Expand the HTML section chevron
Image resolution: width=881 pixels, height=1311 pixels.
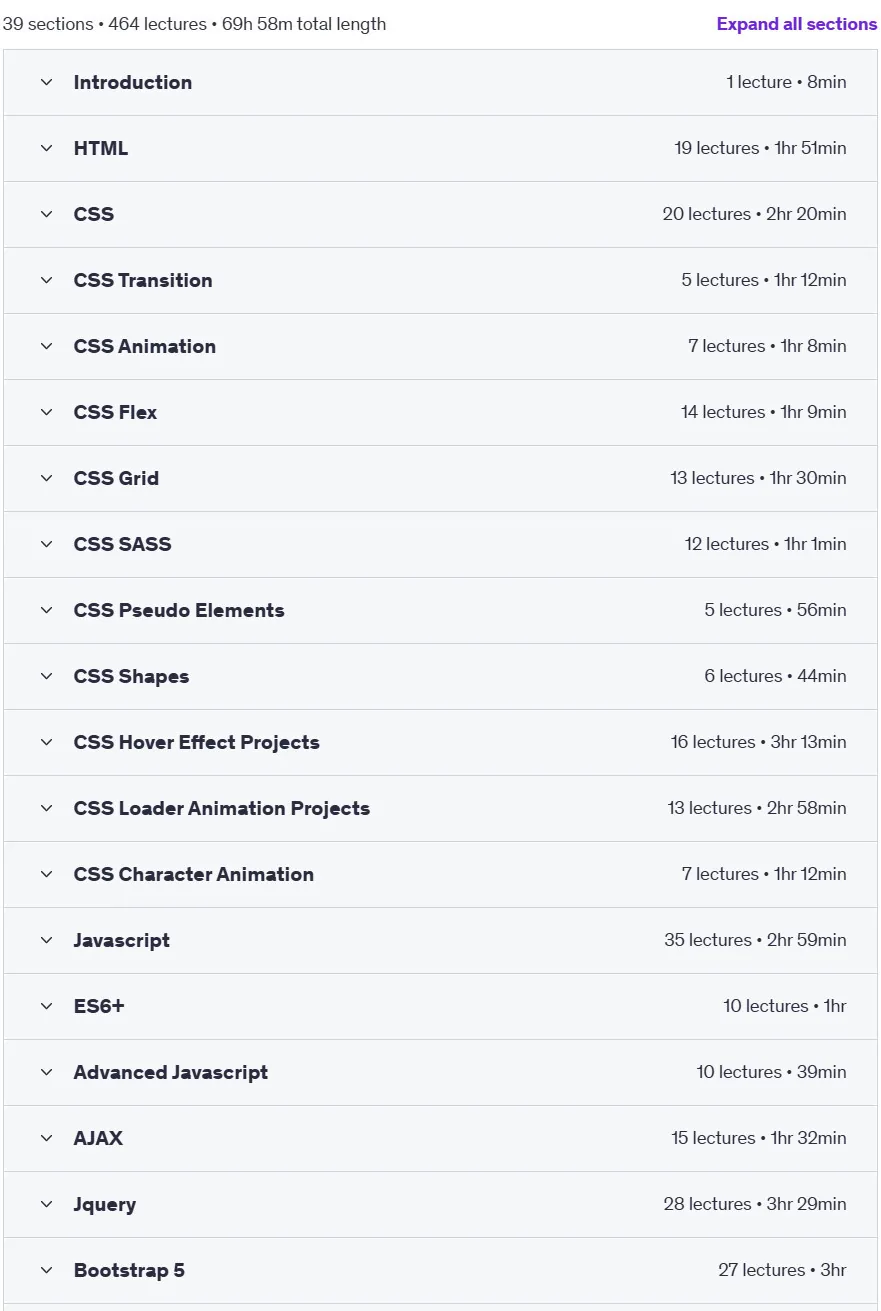[x=46, y=148]
